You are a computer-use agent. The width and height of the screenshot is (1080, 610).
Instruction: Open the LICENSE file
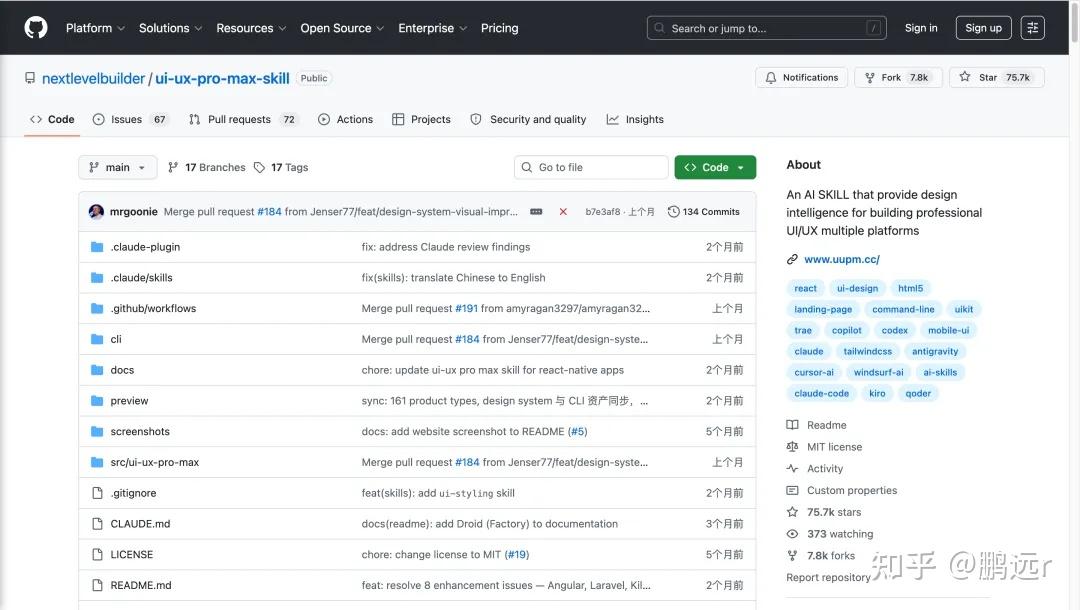(x=132, y=554)
